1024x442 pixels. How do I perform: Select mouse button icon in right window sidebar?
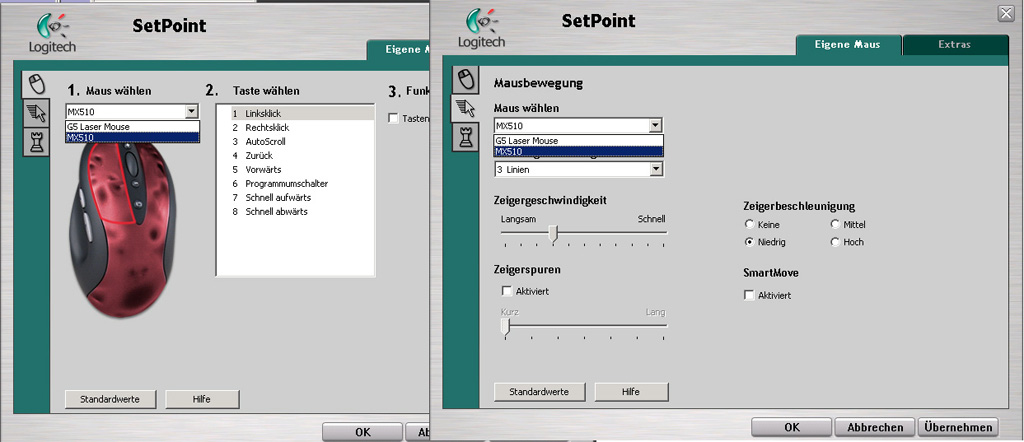pos(465,80)
